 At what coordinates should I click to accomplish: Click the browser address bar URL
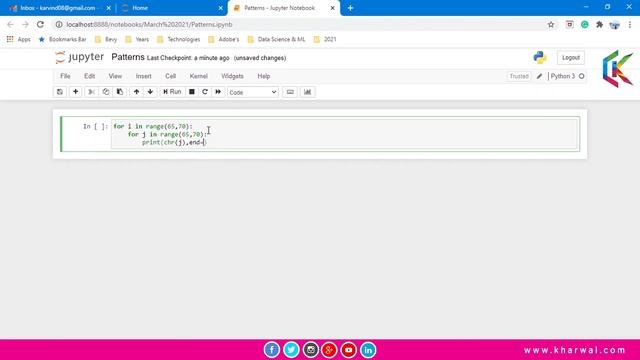click(149, 24)
